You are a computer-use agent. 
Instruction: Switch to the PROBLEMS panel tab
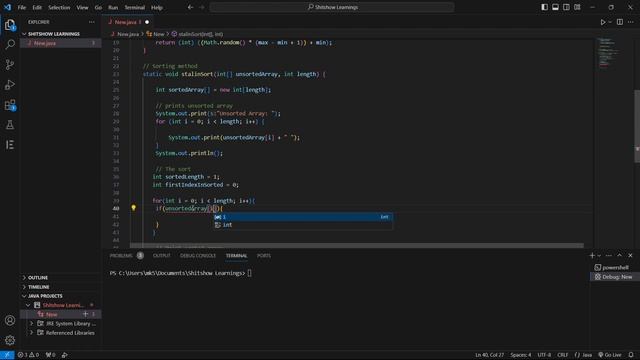[x=121, y=256]
